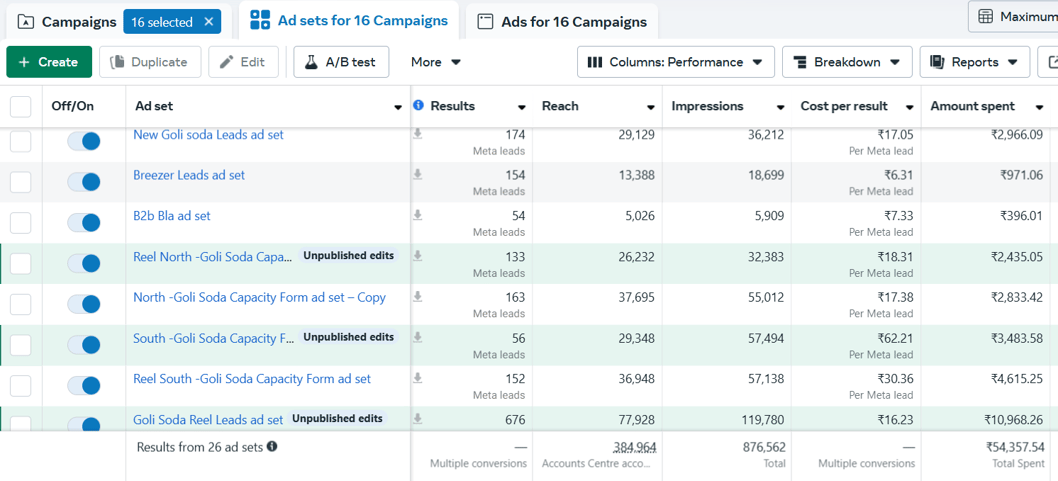Open the More menu

click(436, 62)
